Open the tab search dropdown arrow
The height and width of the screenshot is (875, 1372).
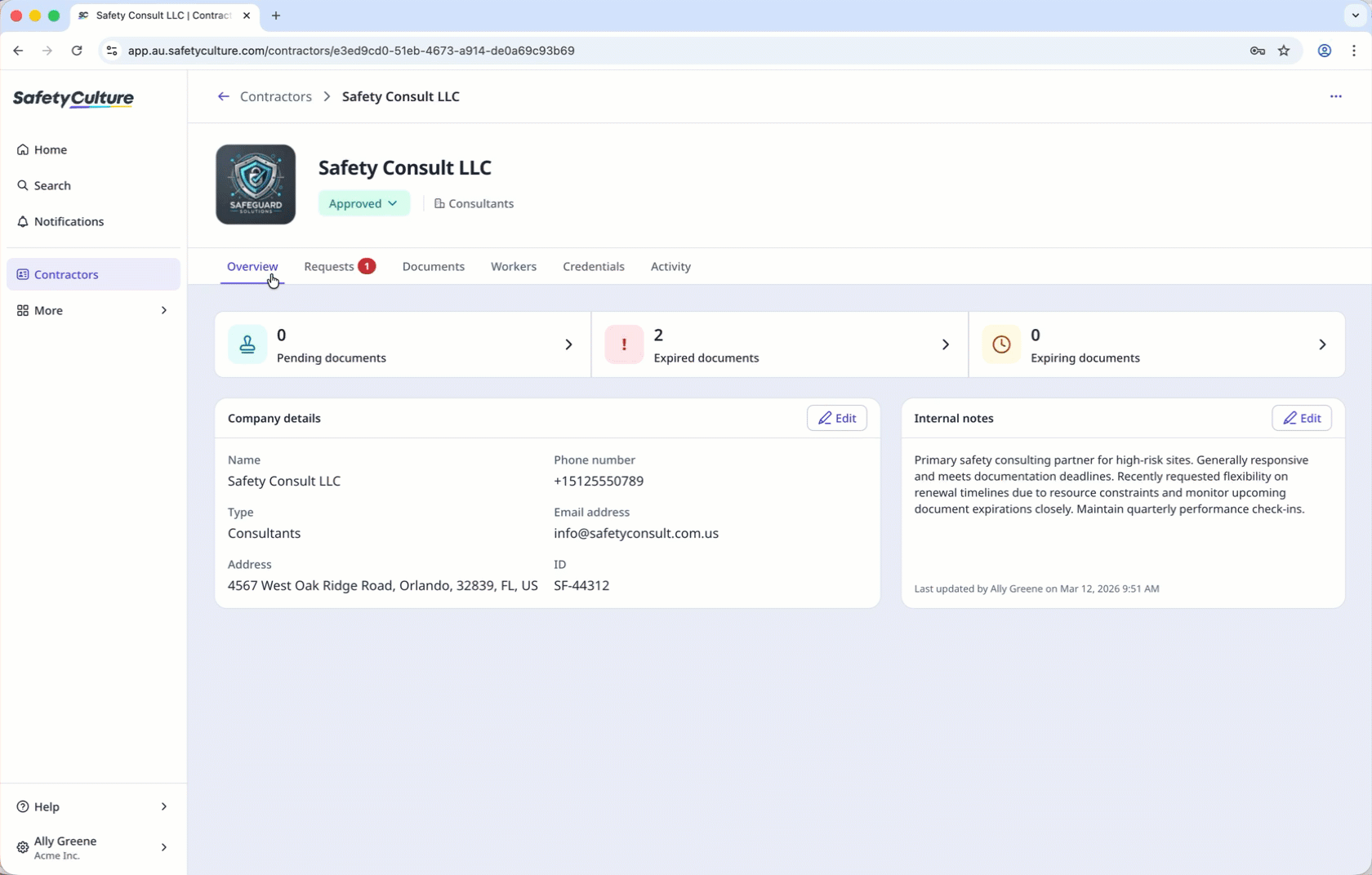pos(1356,16)
